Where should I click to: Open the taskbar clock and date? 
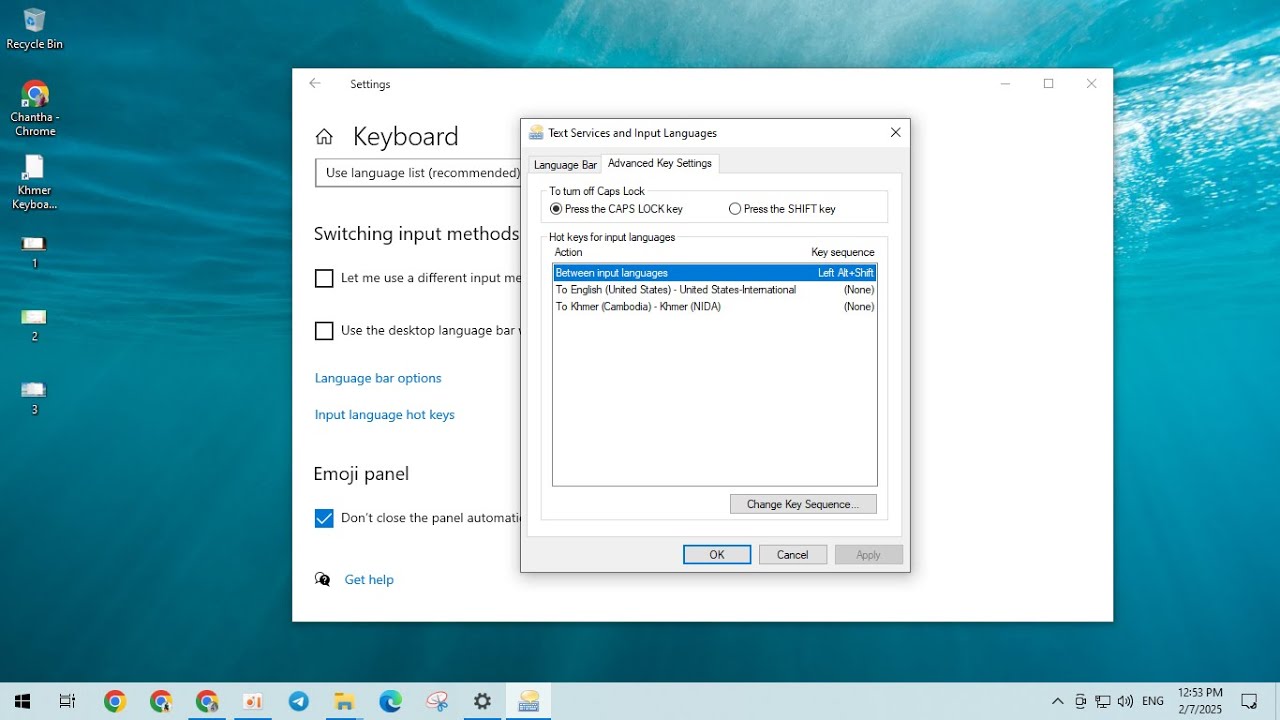[x=1200, y=701]
